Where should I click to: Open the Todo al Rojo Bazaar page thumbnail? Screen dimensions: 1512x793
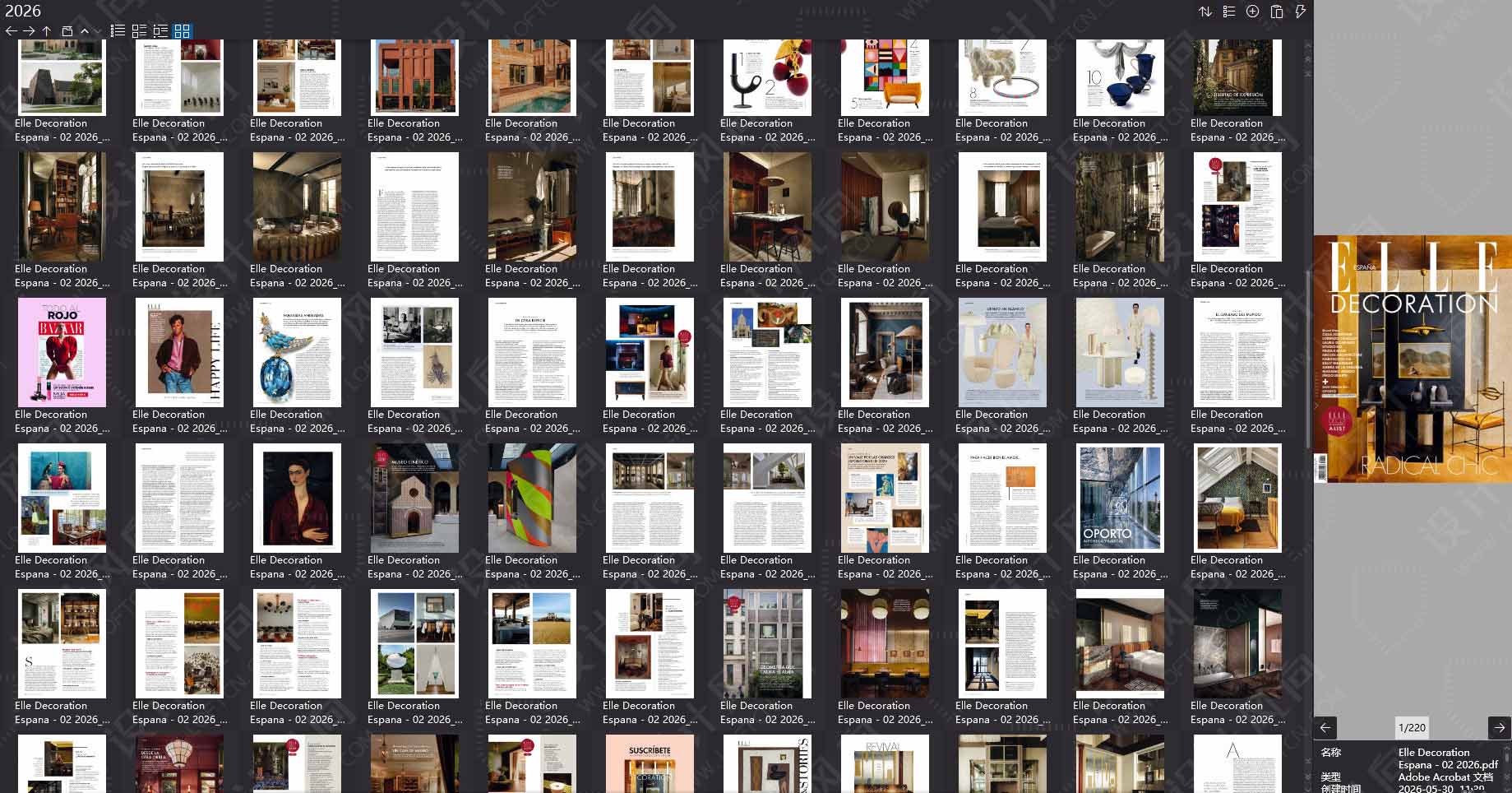click(x=62, y=352)
